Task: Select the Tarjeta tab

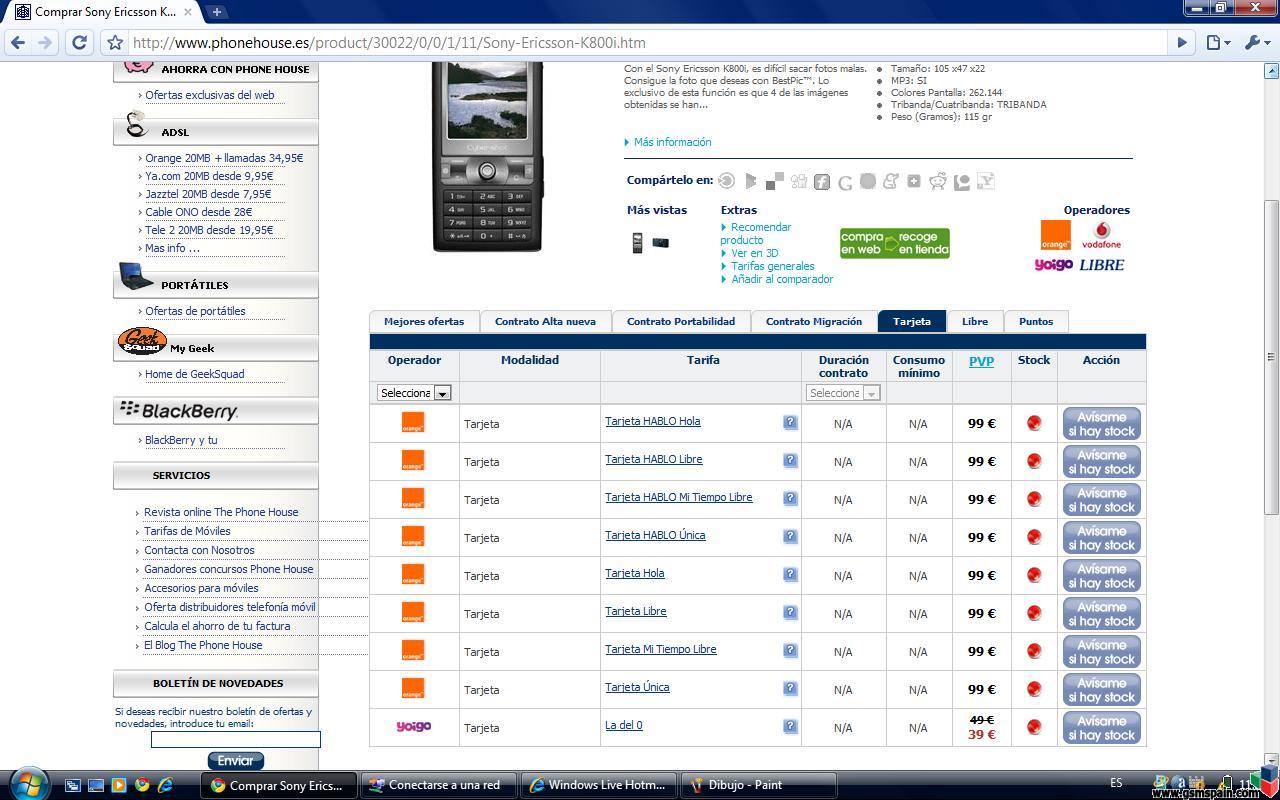Action: click(912, 321)
